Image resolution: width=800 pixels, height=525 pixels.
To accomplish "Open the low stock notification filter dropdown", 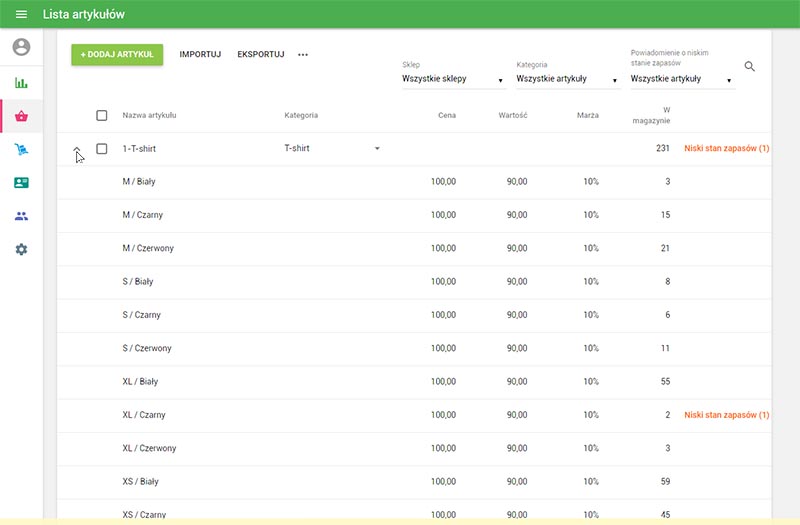I will point(682,79).
